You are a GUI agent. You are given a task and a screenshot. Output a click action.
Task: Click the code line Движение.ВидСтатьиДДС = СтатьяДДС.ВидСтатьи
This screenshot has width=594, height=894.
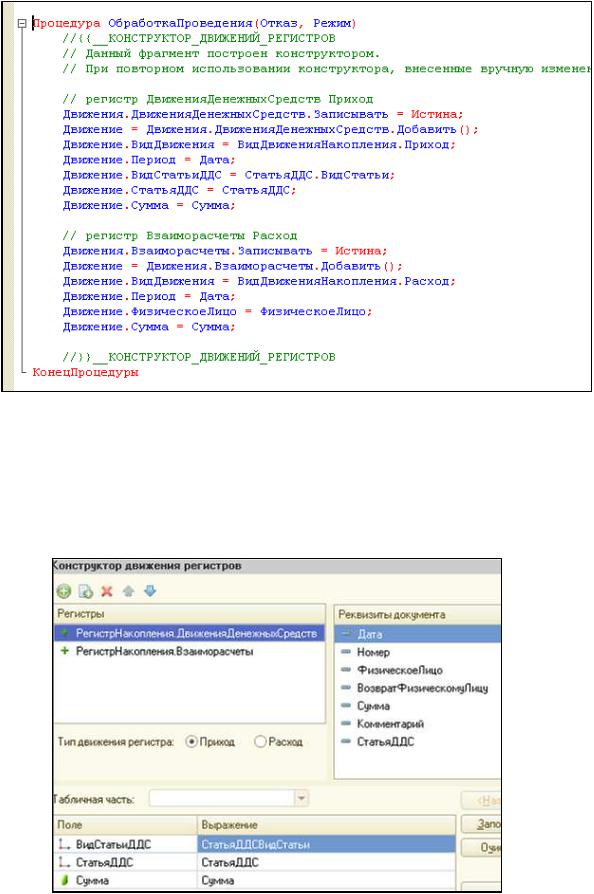click(229, 175)
